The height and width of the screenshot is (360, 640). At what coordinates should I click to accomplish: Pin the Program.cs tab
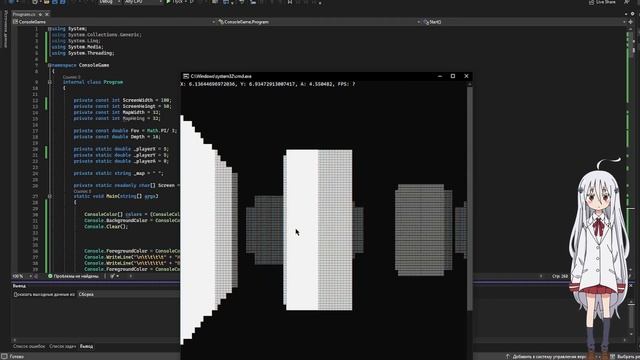click(x=40, y=14)
